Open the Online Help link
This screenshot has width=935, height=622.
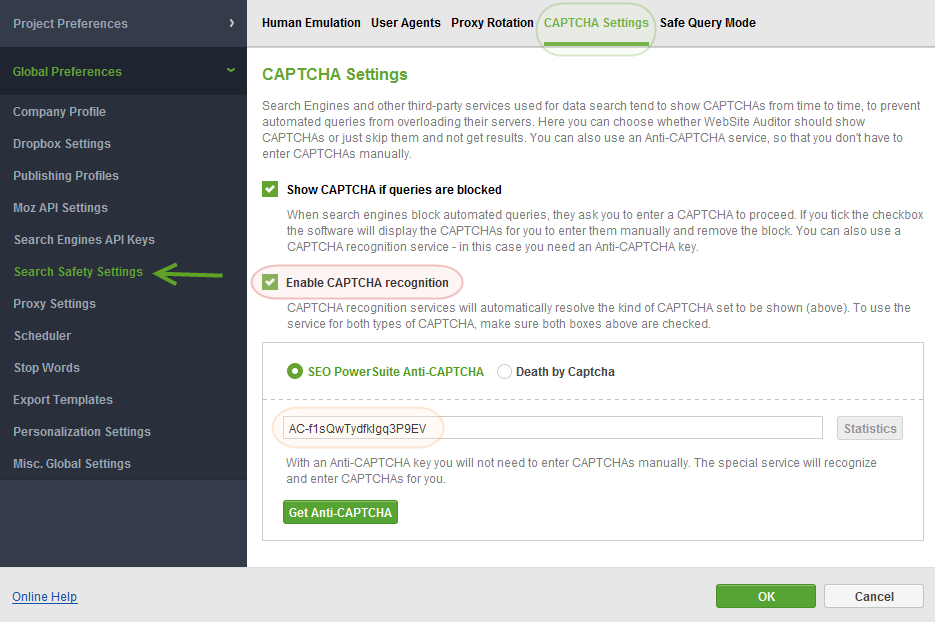45,596
